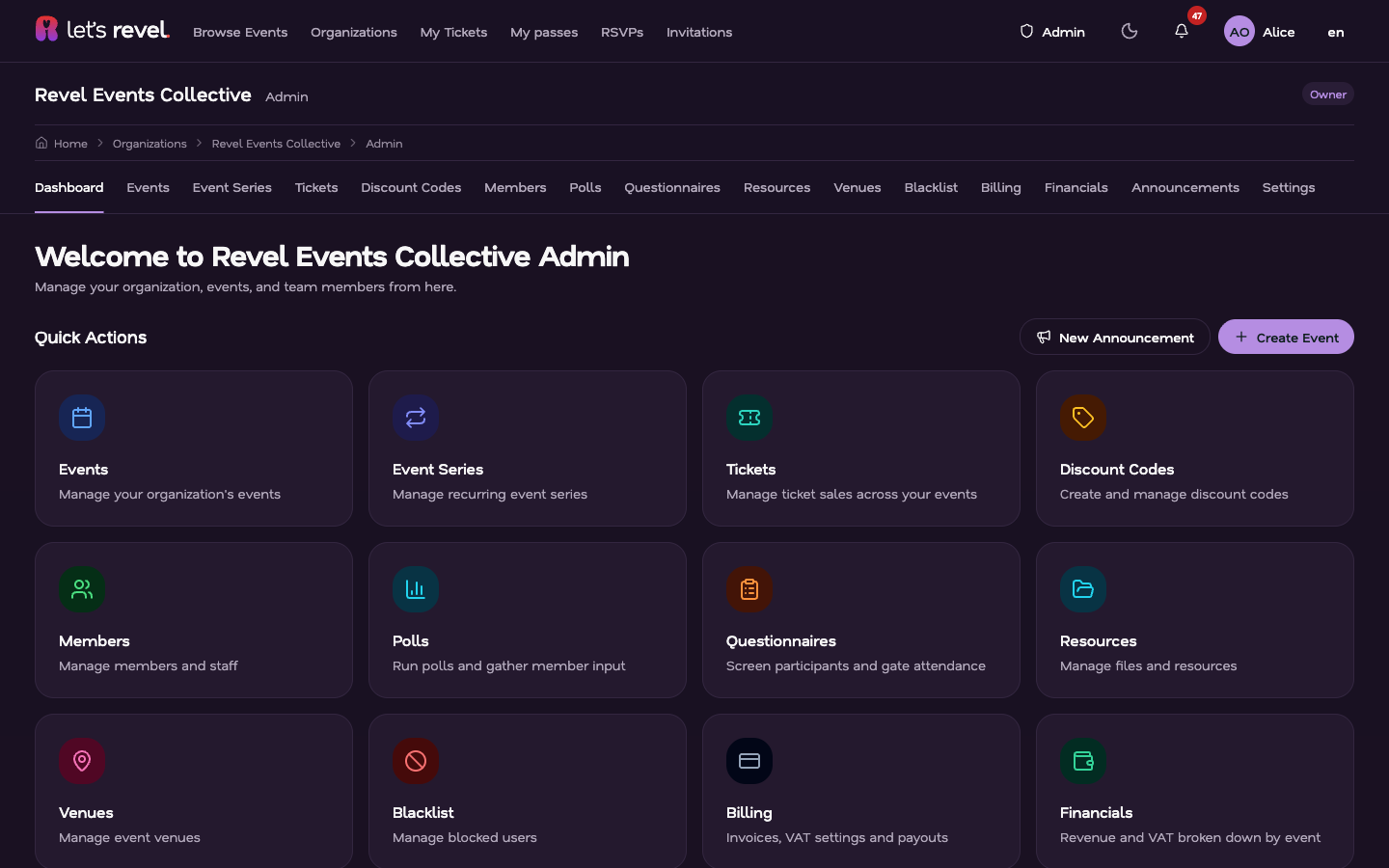This screenshot has width=1389, height=868.
Task: Click 'Invoices, VAT settings and payouts'
Action: coord(837,837)
